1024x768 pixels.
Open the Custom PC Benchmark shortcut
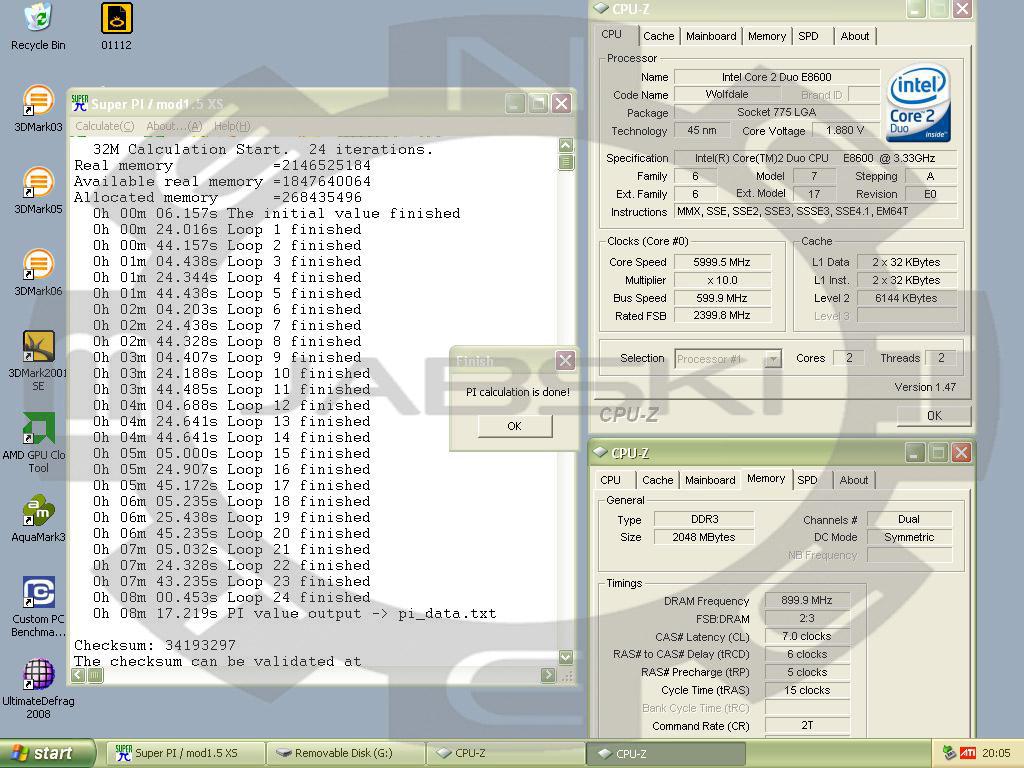pos(38,607)
